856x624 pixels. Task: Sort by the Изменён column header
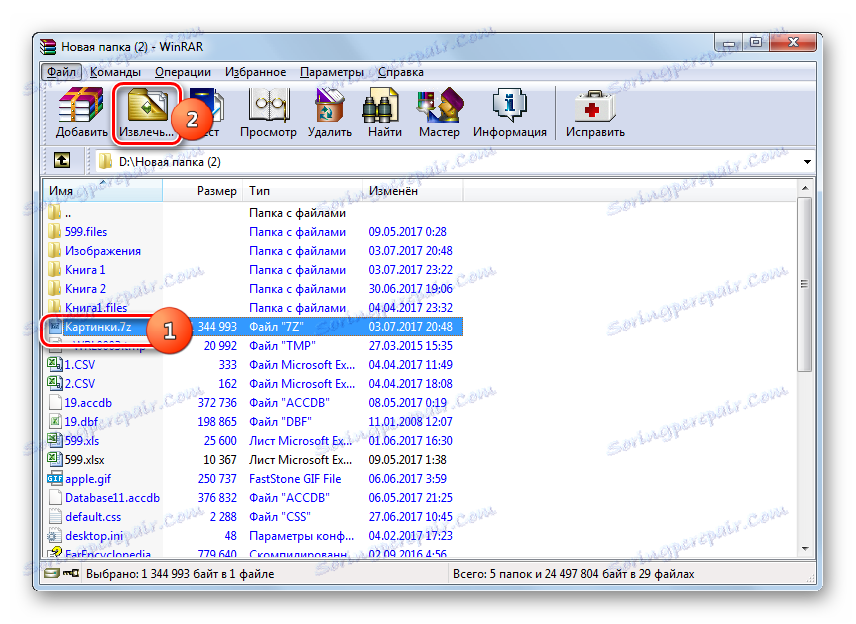pyautogui.click(x=413, y=191)
